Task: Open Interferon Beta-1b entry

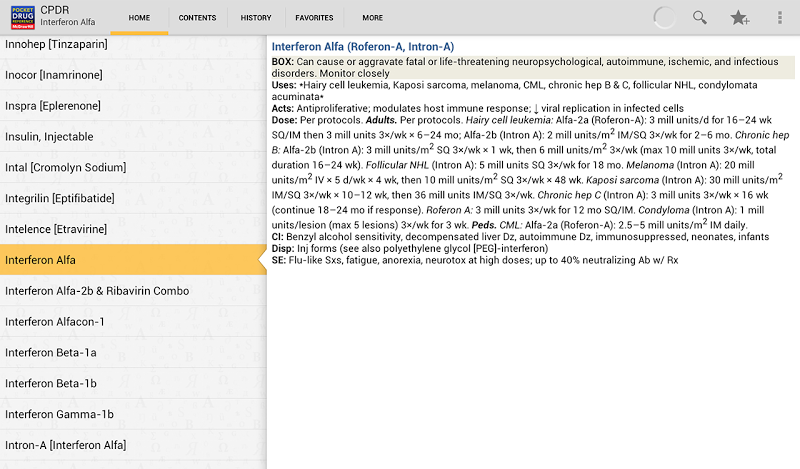Action: (133, 383)
